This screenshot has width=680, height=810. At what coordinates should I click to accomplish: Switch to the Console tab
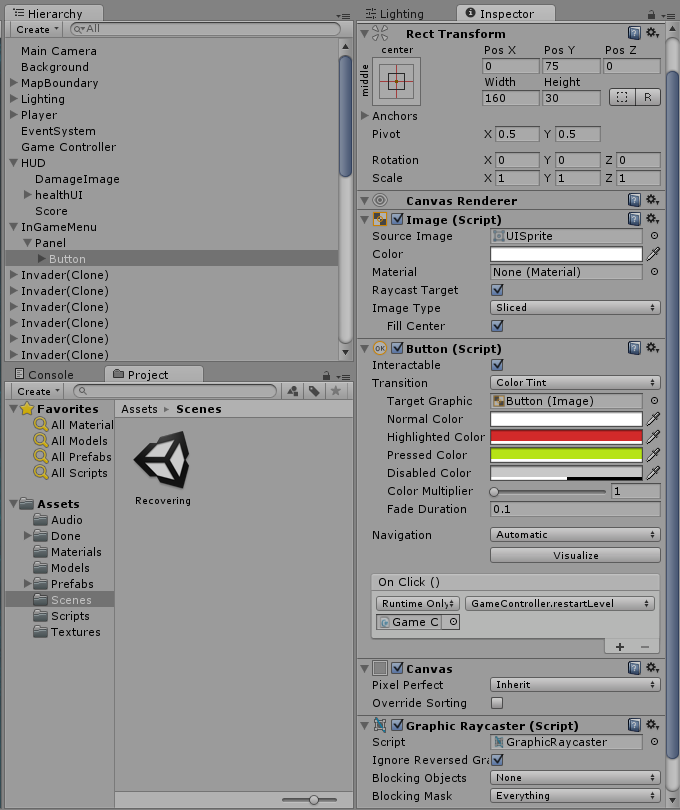(x=50, y=375)
